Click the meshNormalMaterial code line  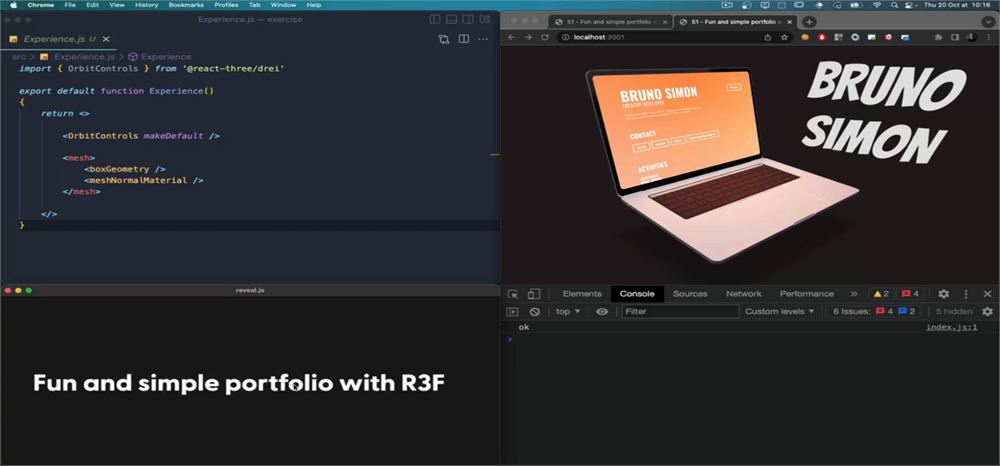click(143, 180)
